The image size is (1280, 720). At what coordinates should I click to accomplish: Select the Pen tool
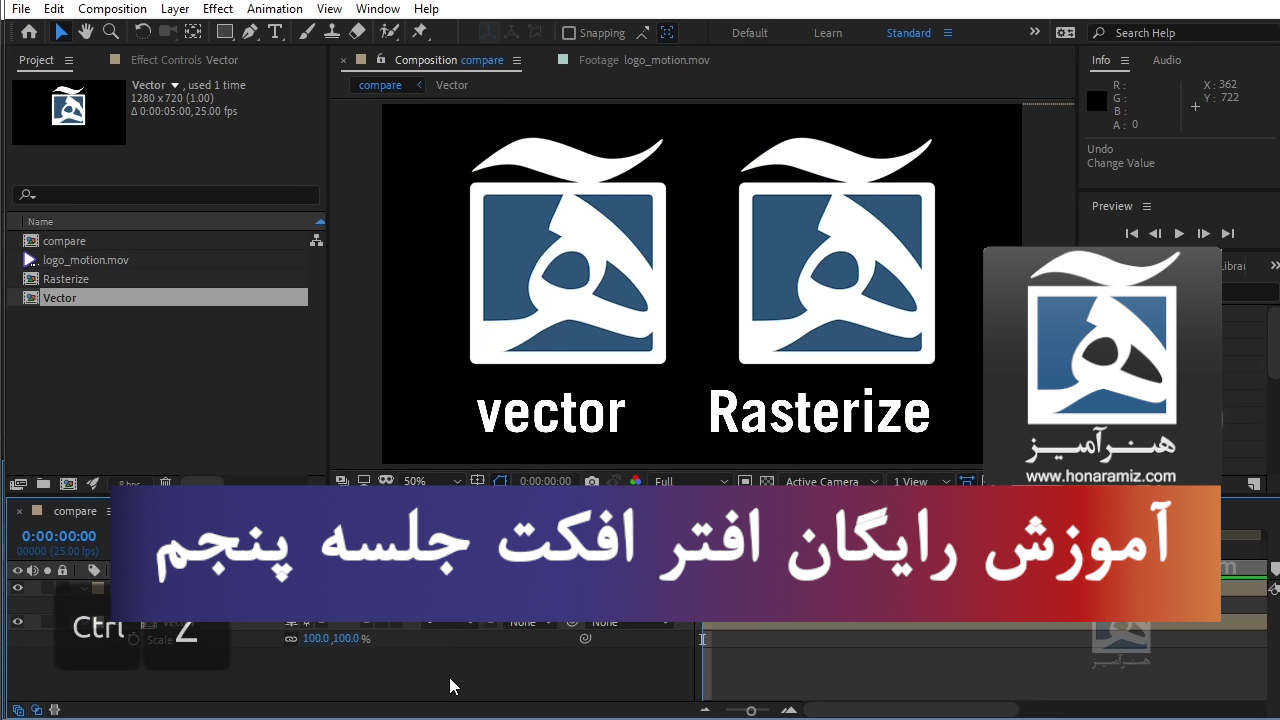250,32
